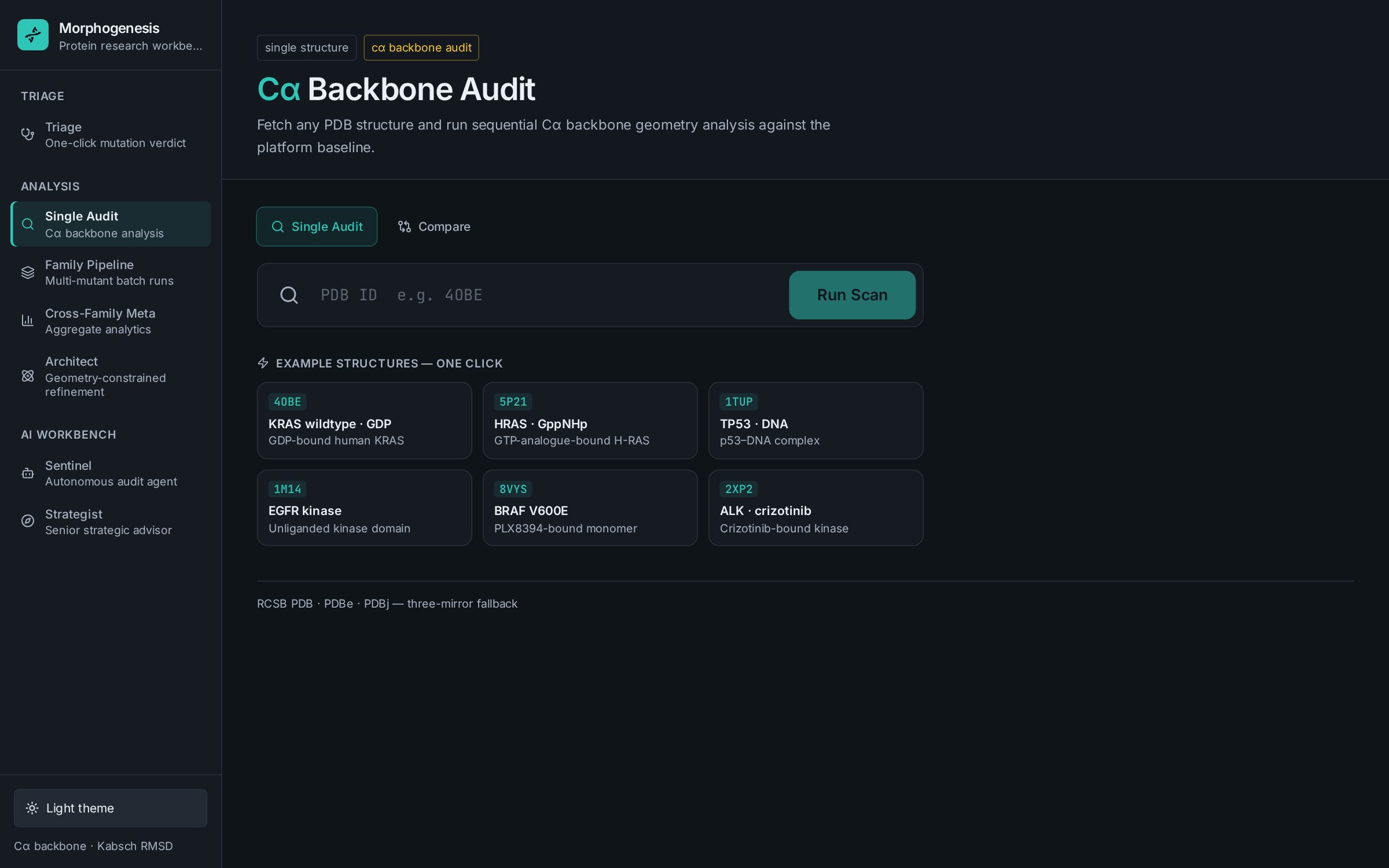The image size is (1389, 868).
Task: Open the Single Audit tab
Action: click(x=317, y=227)
